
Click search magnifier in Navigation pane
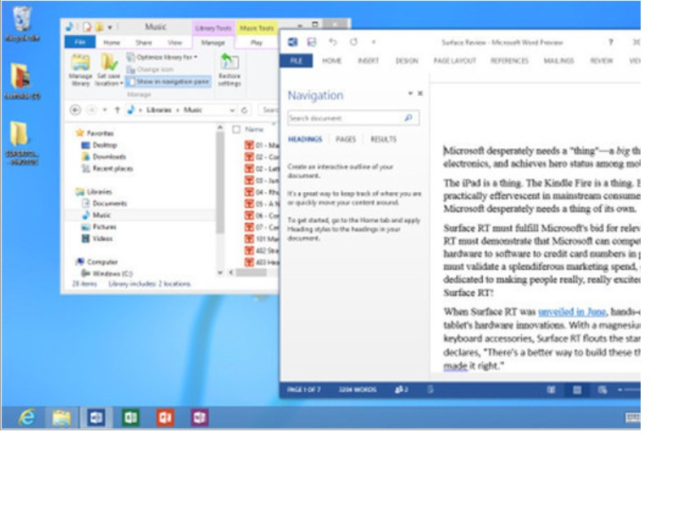click(x=408, y=118)
